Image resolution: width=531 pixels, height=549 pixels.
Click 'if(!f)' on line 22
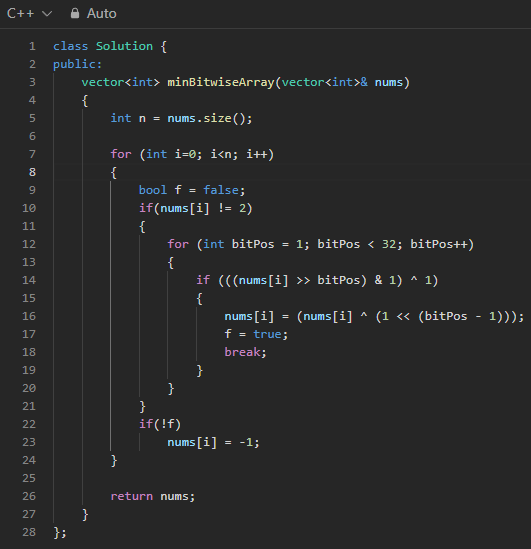coord(160,424)
